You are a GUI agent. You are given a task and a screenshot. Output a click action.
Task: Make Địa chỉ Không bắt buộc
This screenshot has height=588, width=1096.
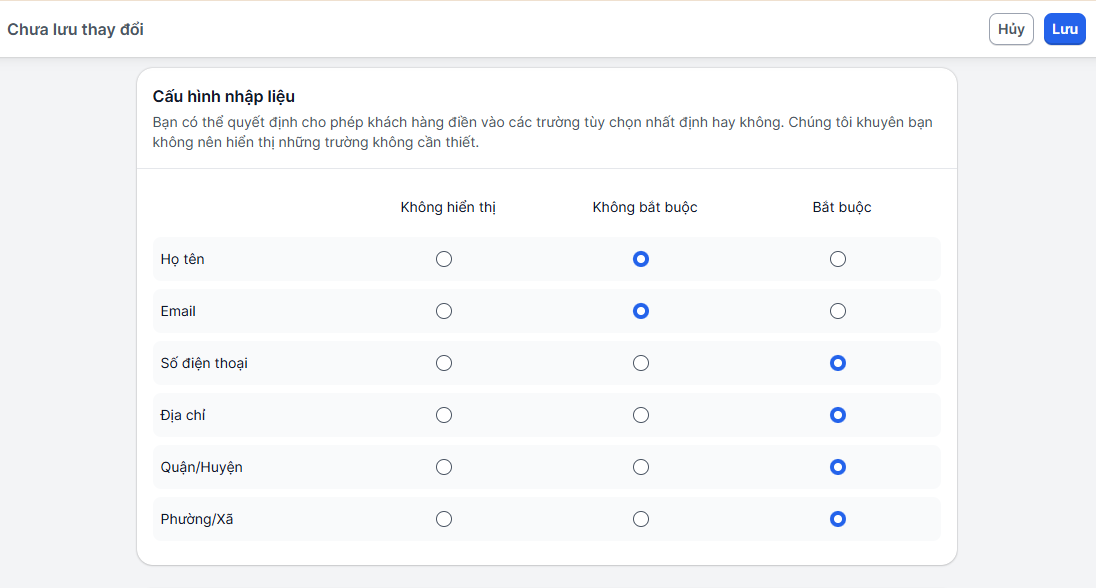641,415
